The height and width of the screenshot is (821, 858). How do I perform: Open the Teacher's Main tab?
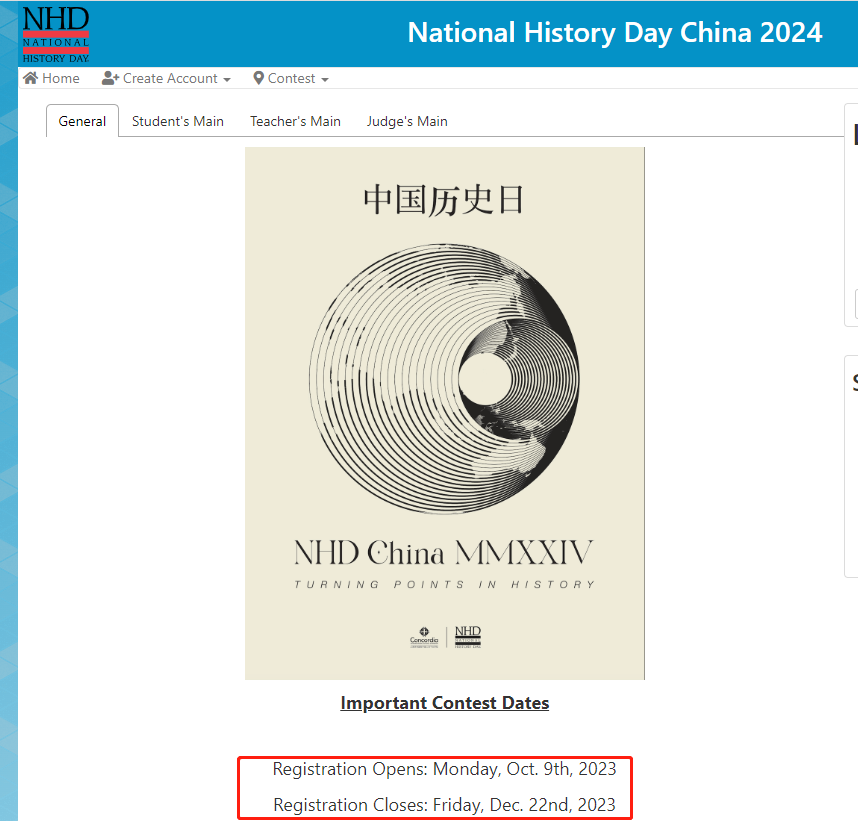295,121
